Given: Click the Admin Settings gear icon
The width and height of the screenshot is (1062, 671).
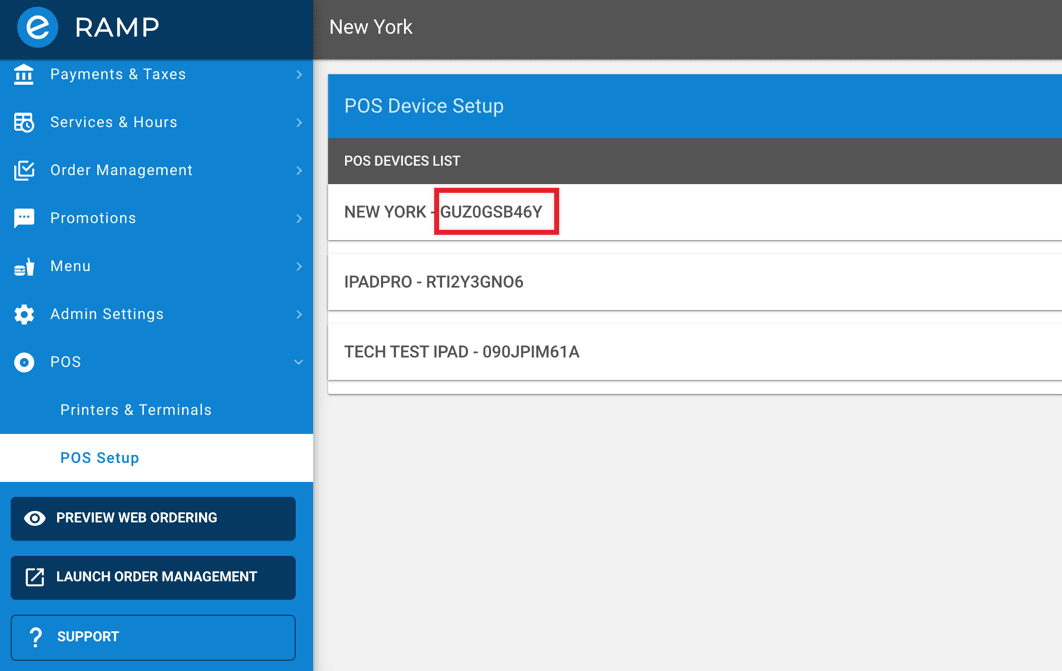Looking at the screenshot, I should click(24, 314).
